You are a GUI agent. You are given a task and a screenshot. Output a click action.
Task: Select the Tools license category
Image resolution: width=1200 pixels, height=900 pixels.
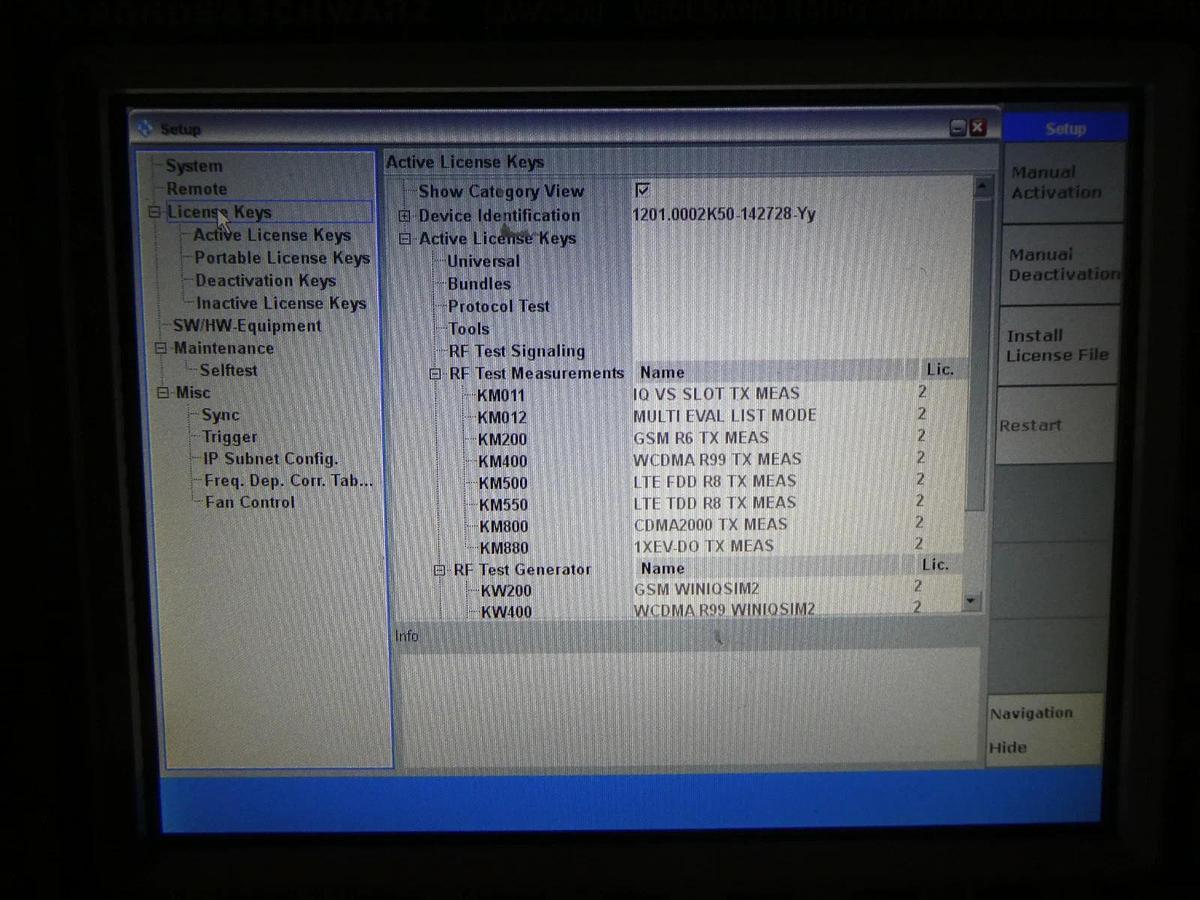pos(469,329)
